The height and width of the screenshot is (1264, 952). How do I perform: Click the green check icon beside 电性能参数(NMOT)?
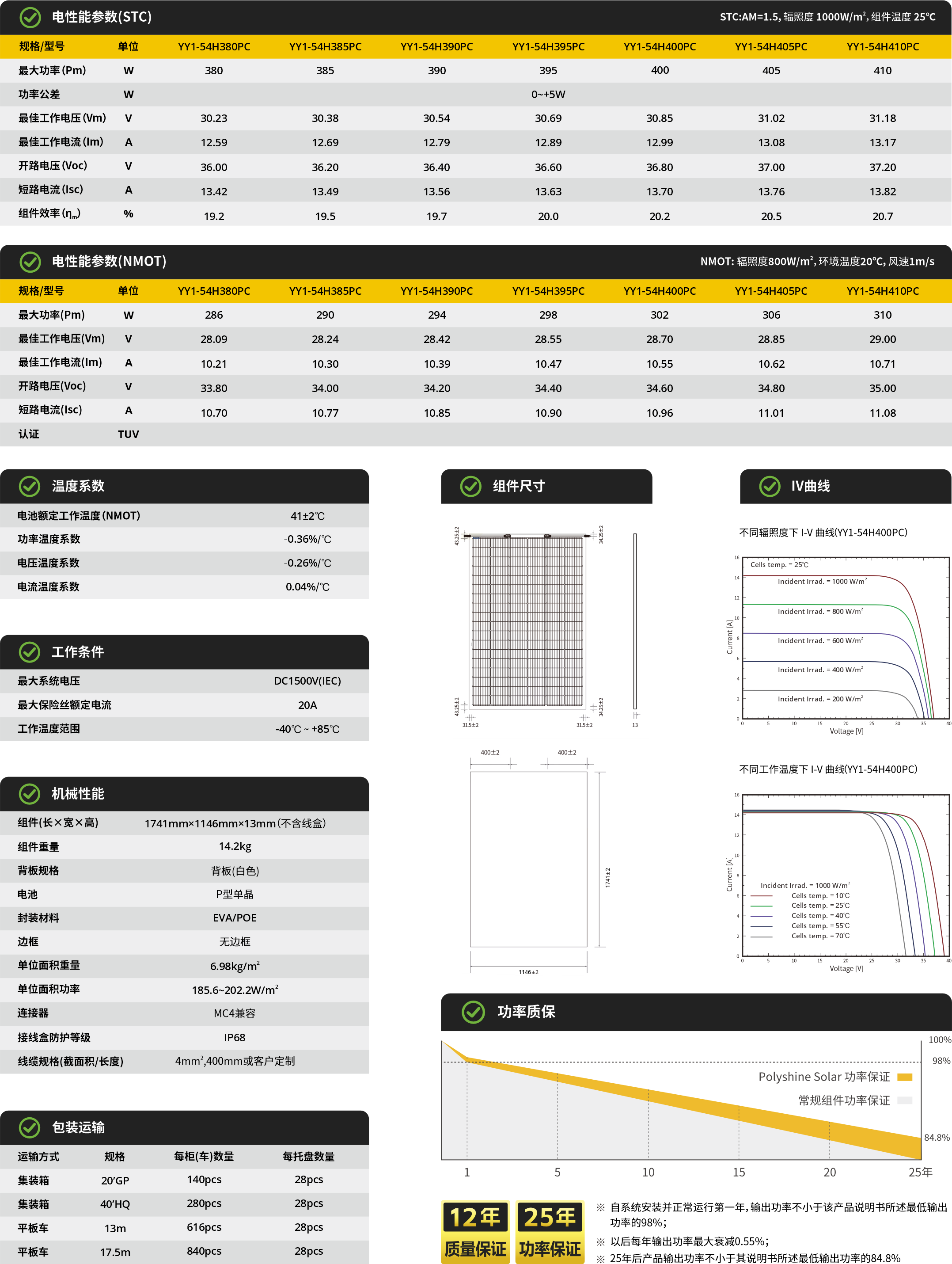click(30, 262)
